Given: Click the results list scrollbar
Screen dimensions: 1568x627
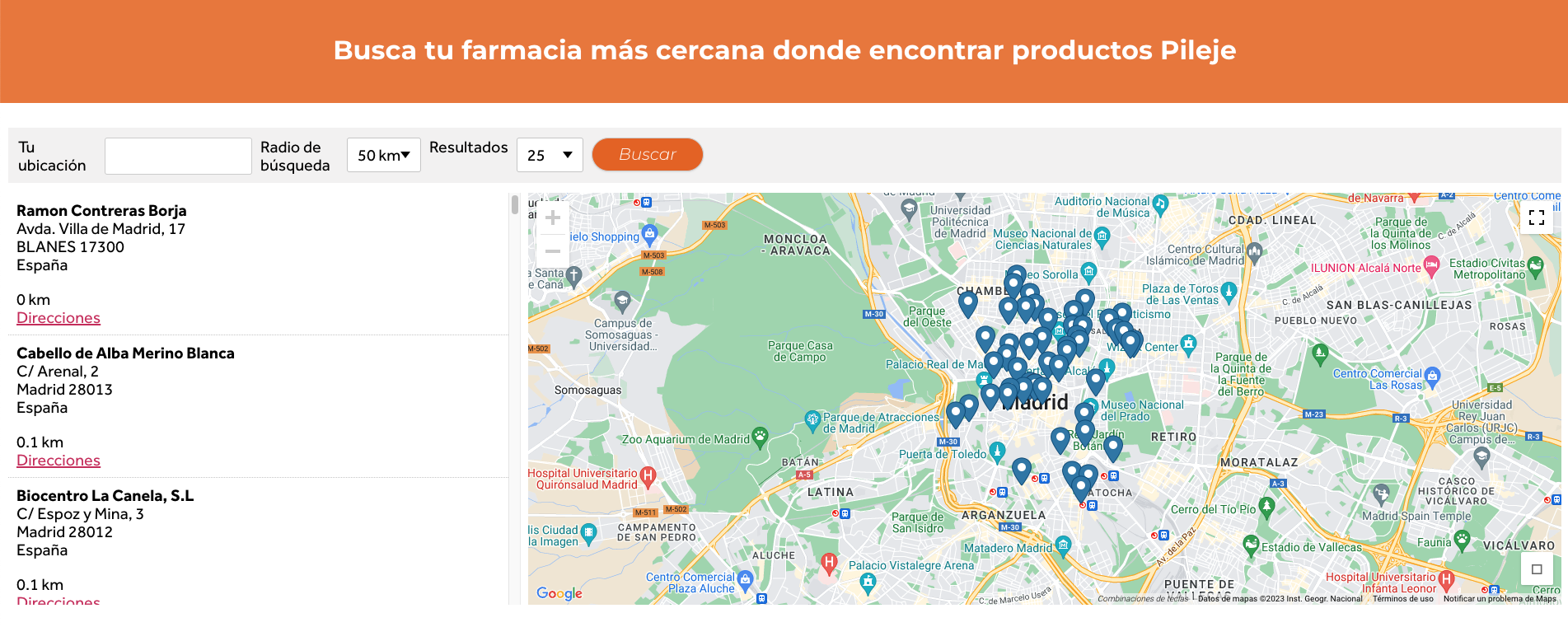Looking at the screenshot, I should (515, 204).
